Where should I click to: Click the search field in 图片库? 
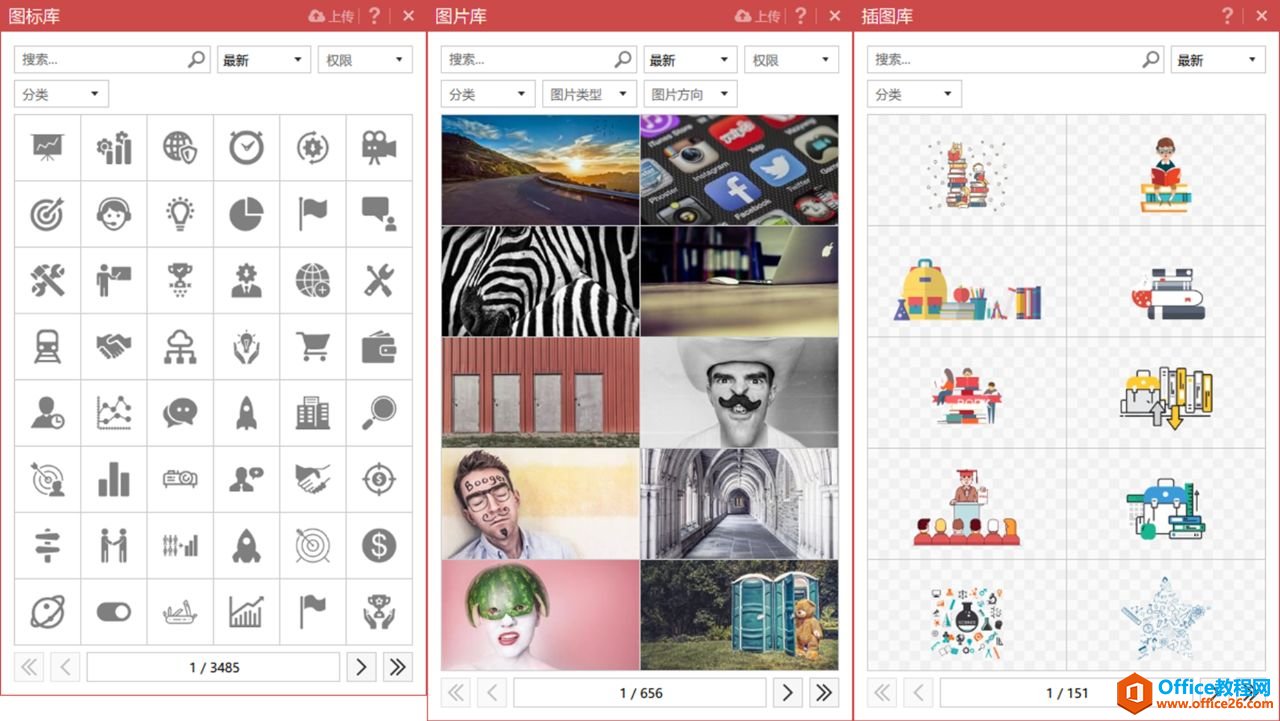(x=528, y=60)
